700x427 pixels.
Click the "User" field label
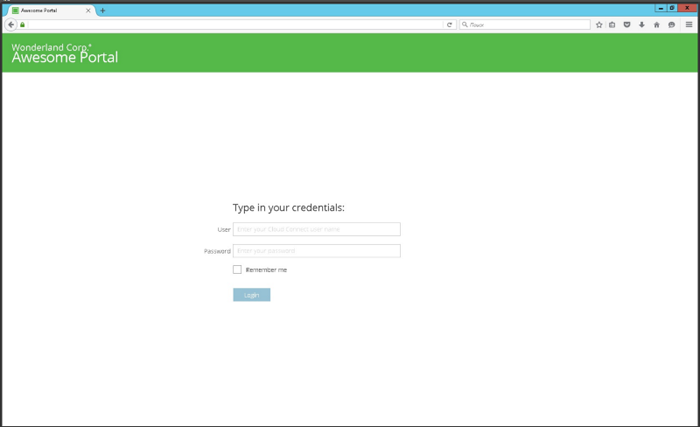click(224, 230)
